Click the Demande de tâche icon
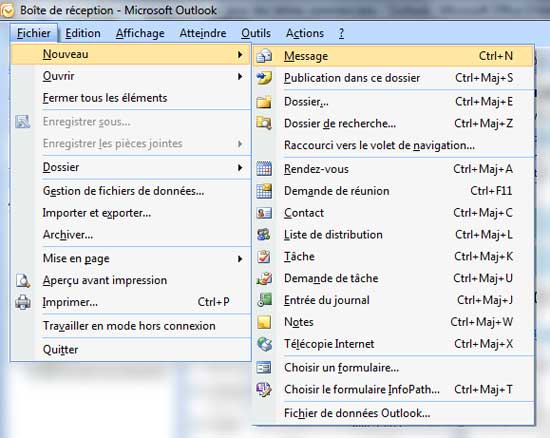The width and height of the screenshot is (550, 438). coord(264,278)
